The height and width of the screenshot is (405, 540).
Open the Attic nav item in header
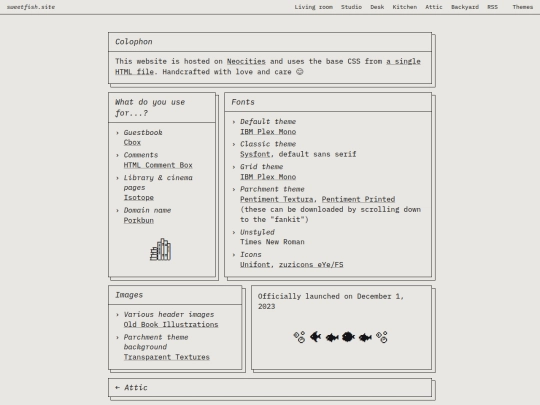[434, 7]
